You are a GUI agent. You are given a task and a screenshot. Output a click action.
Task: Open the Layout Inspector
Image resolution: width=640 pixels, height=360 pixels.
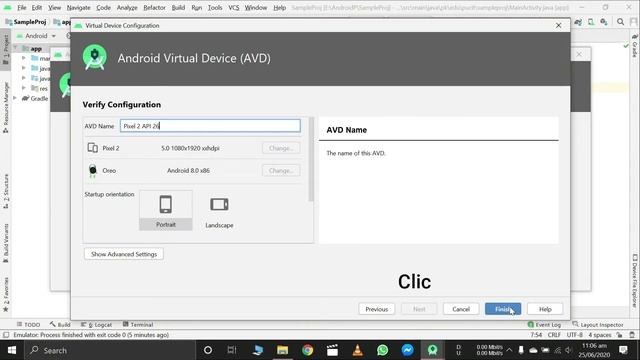[598, 324]
